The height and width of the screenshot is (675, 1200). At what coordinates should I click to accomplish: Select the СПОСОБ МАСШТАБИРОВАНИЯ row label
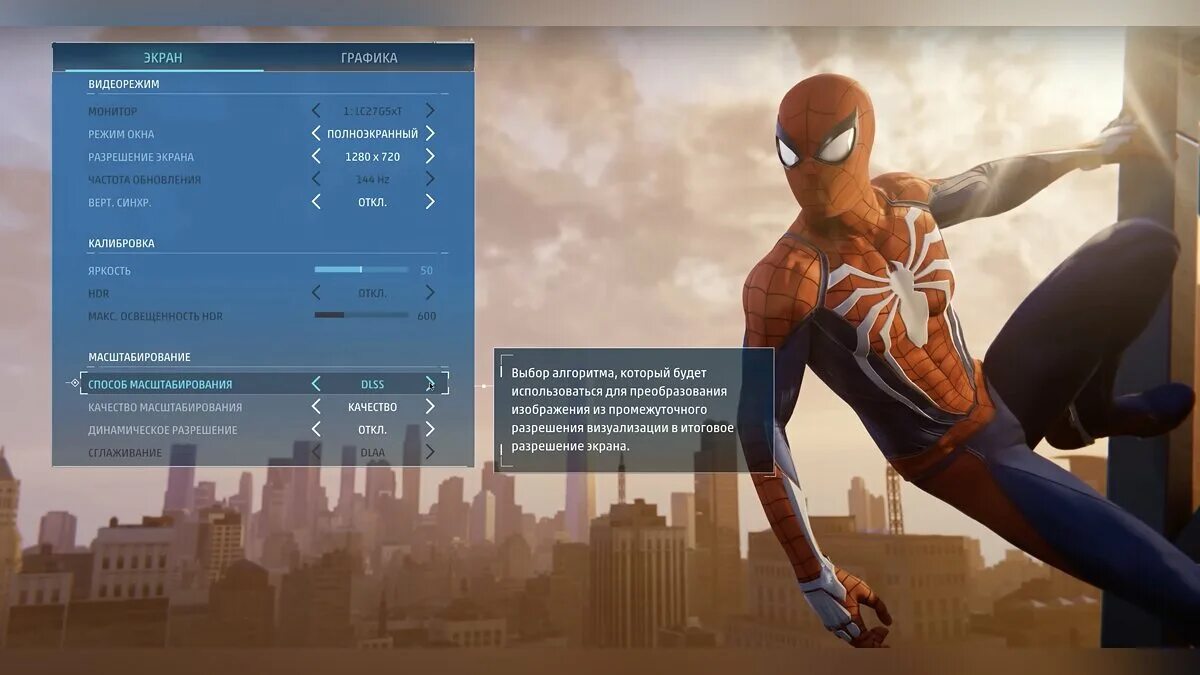[x=160, y=384]
